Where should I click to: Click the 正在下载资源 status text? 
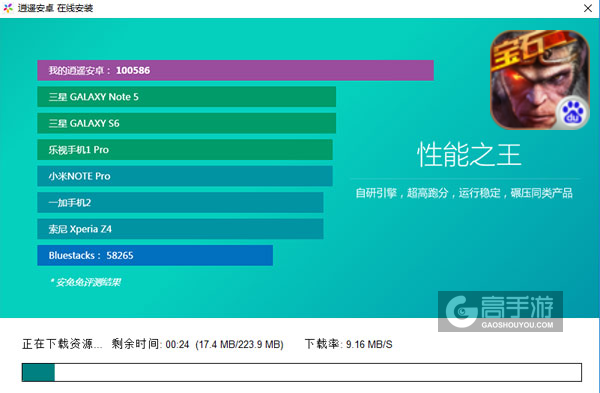(62, 344)
